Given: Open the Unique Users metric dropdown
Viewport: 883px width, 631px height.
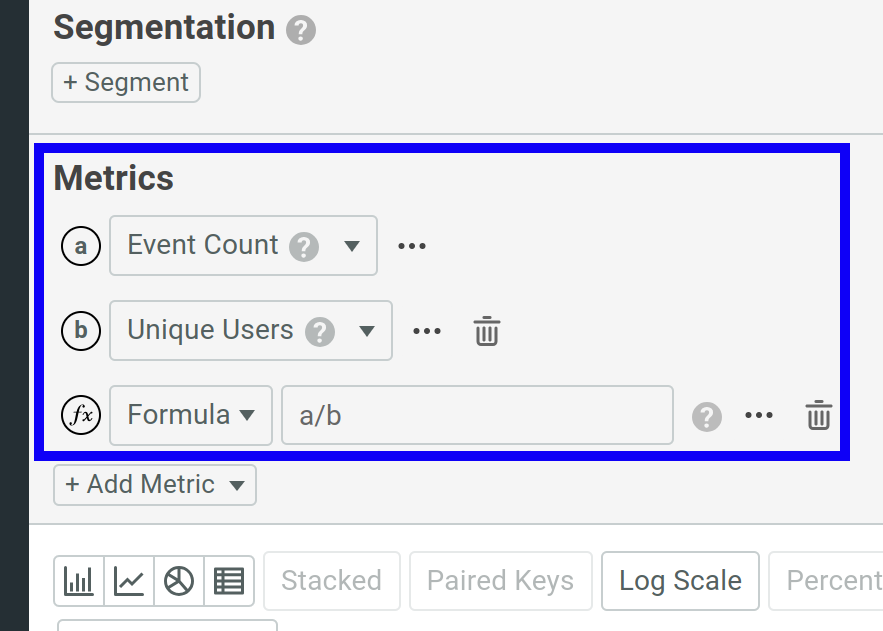Looking at the screenshot, I should [250, 330].
